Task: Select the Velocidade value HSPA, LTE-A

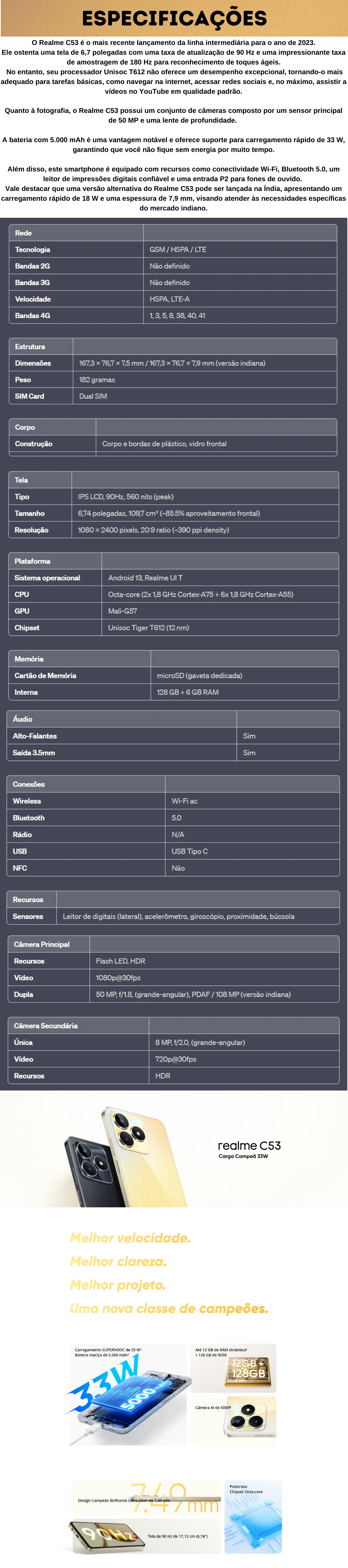Action: (x=170, y=299)
